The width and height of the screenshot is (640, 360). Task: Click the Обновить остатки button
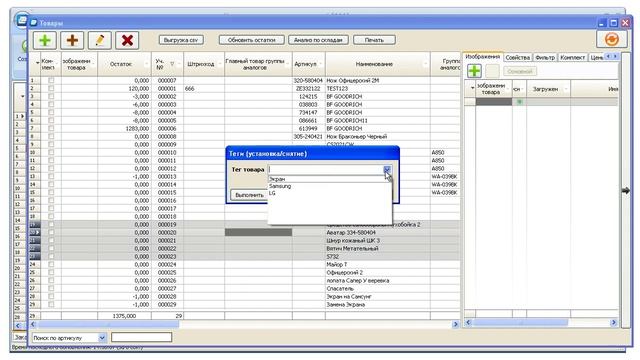(x=251, y=40)
